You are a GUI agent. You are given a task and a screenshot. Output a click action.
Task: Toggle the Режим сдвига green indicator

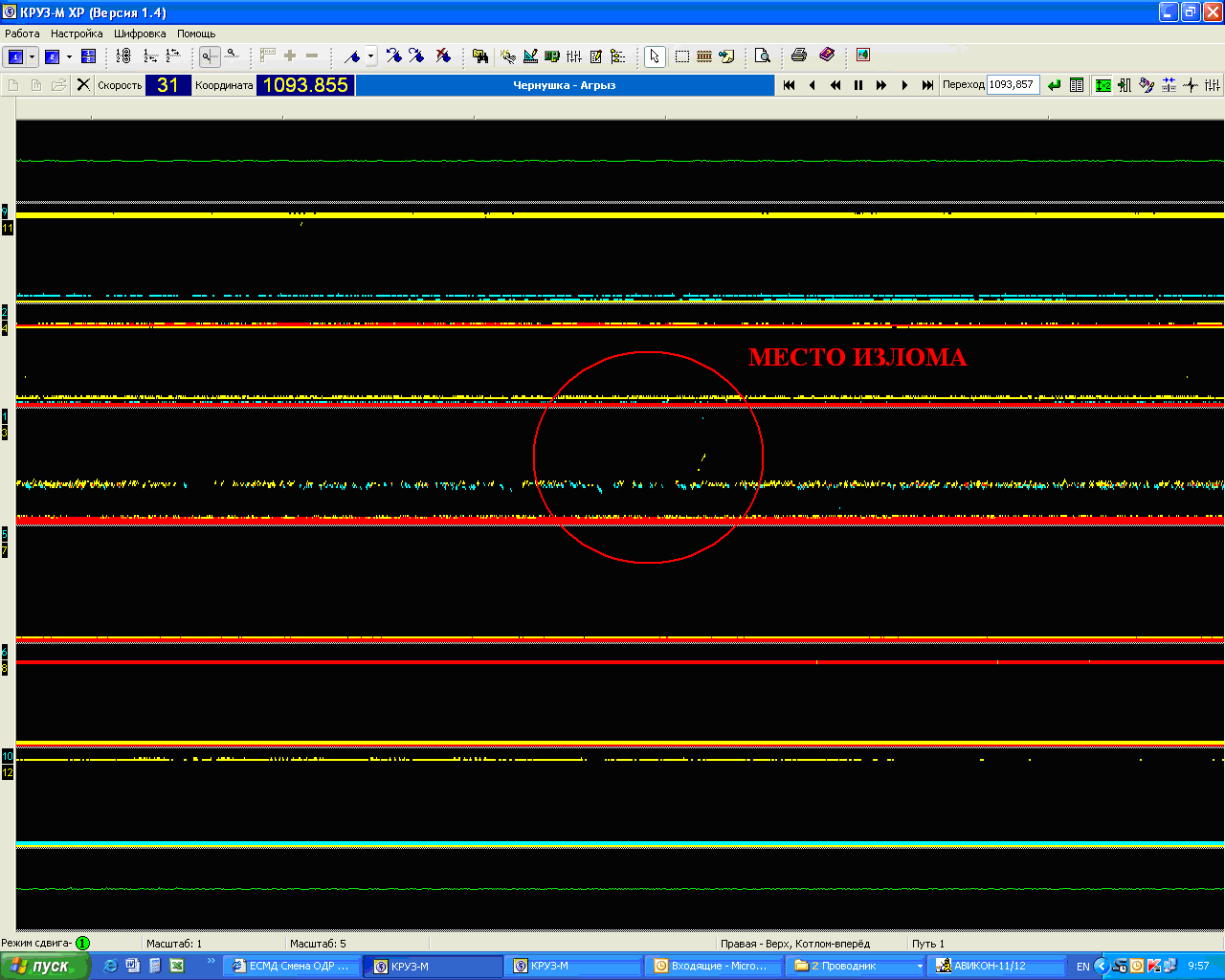(82, 944)
